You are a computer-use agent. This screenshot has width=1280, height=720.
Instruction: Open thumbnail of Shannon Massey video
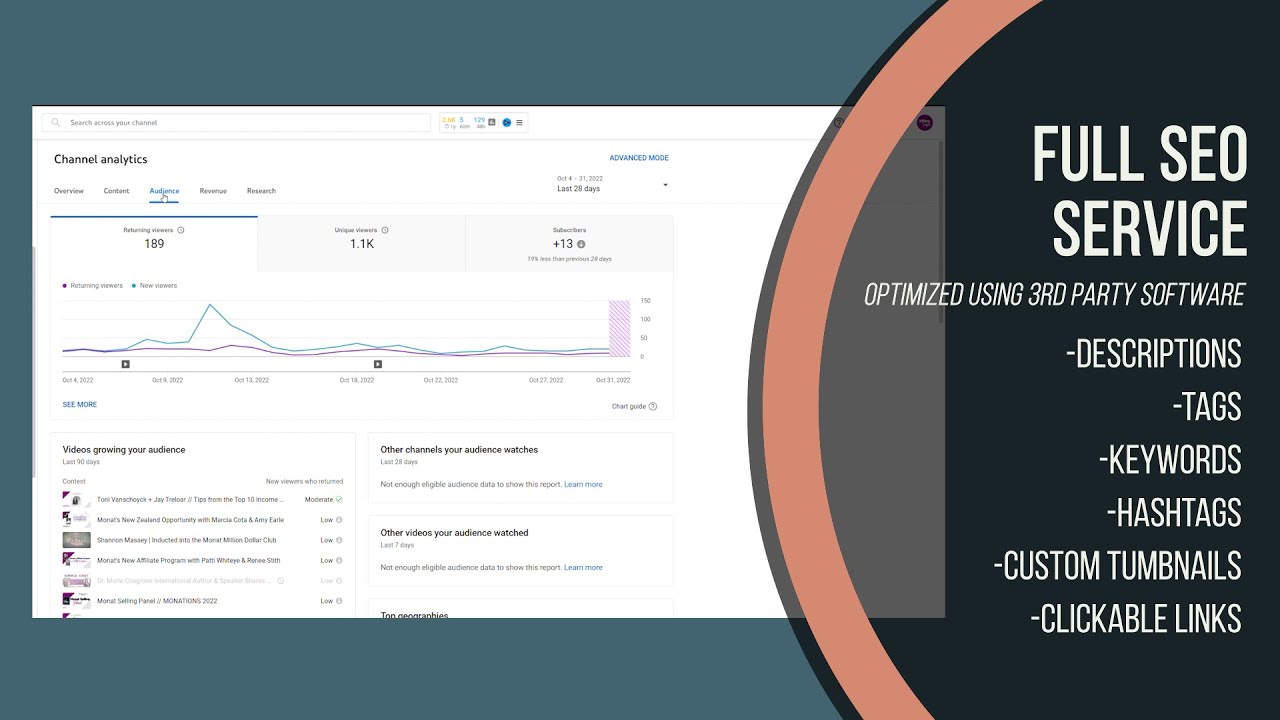coord(77,540)
